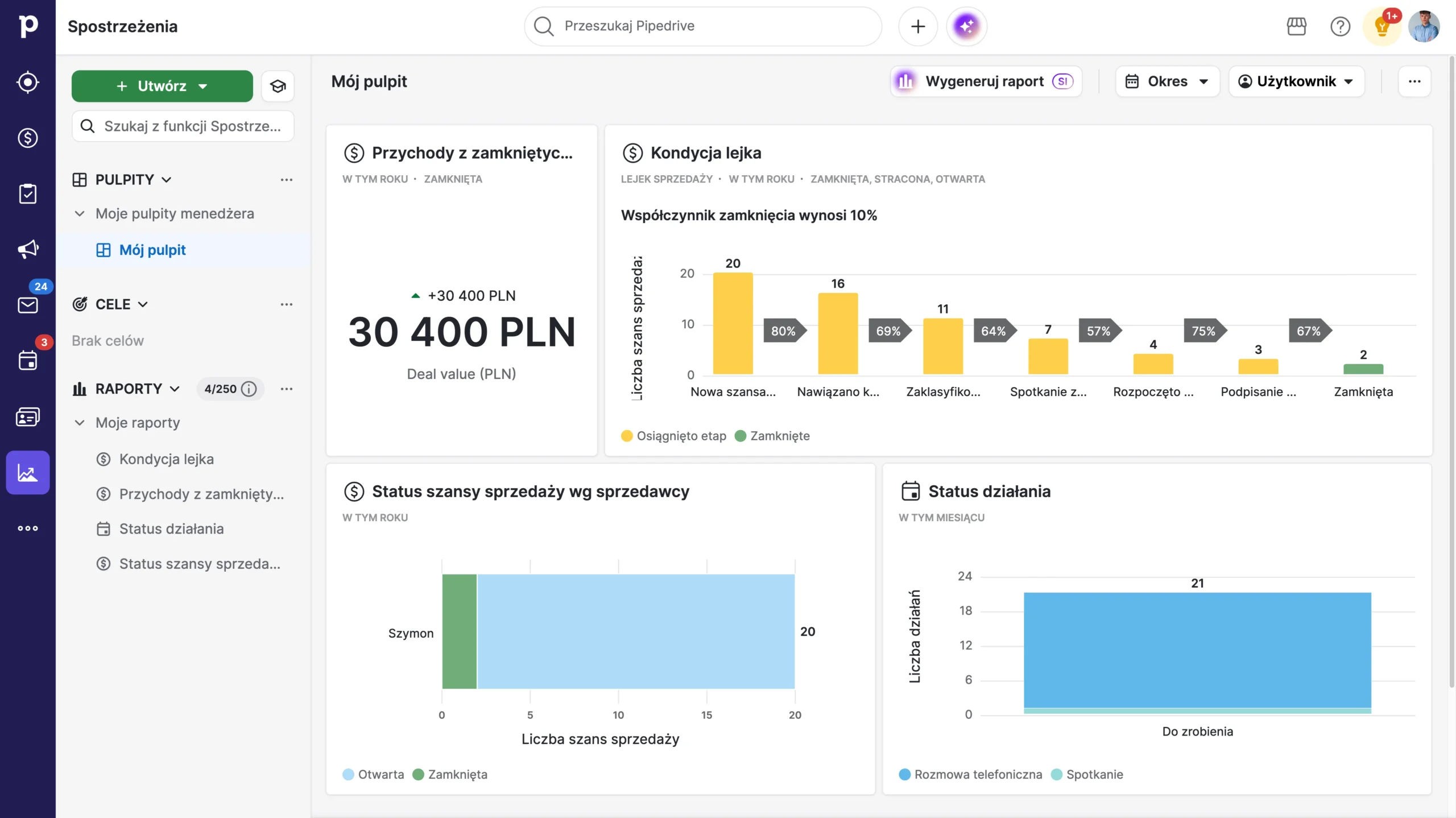The width and height of the screenshot is (1456, 818).
Task: Click the vertical scrollbar on right edge
Action: [1451, 373]
